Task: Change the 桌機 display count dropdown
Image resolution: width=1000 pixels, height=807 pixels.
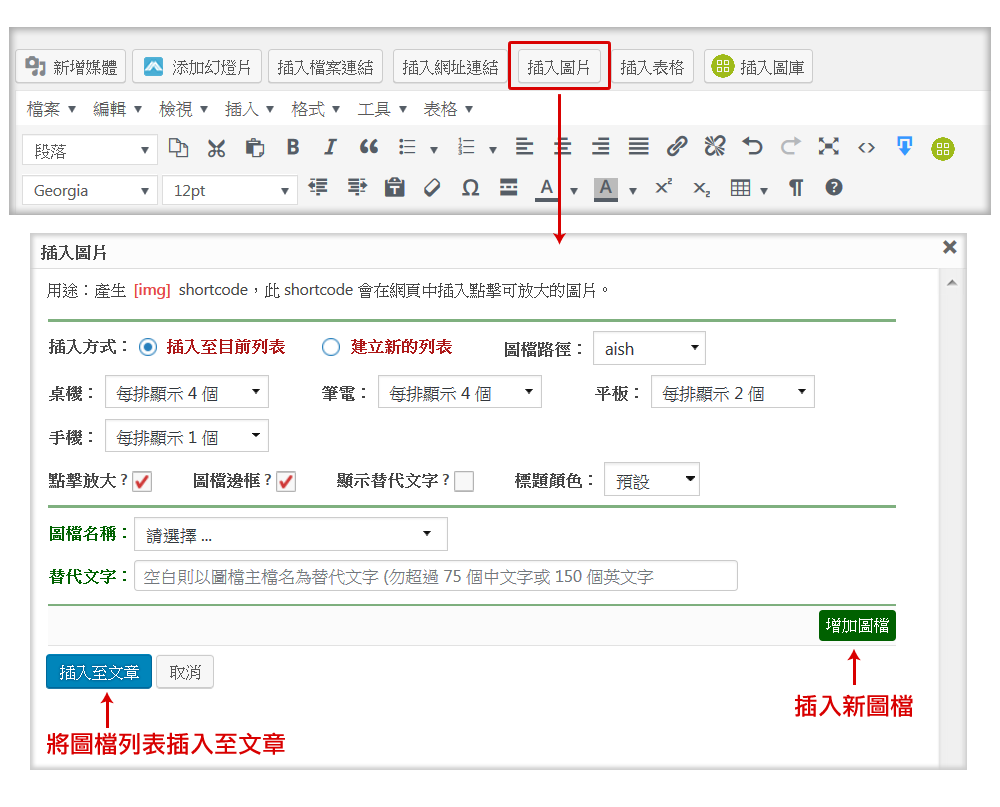Action: (x=186, y=393)
